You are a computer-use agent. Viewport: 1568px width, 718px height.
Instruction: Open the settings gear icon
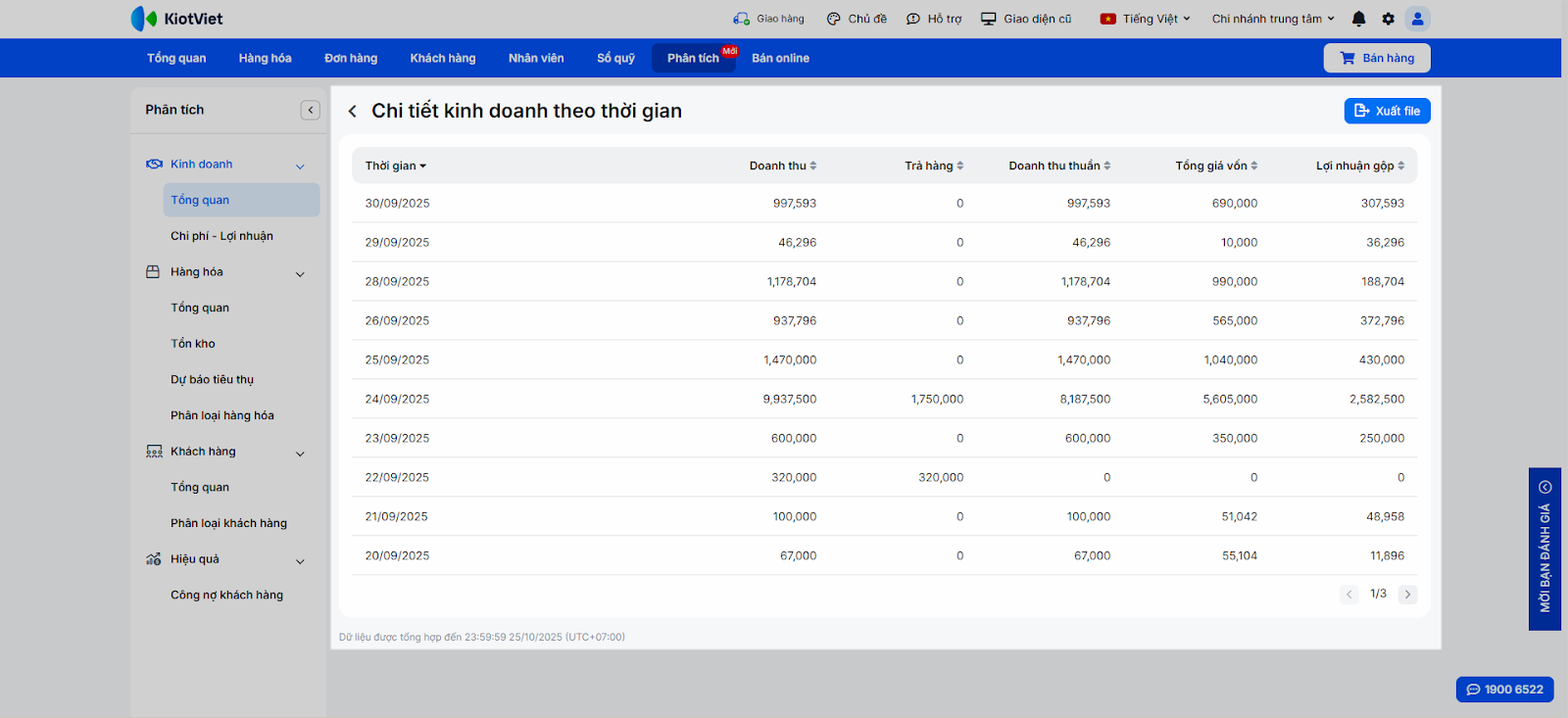tap(1388, 19)
